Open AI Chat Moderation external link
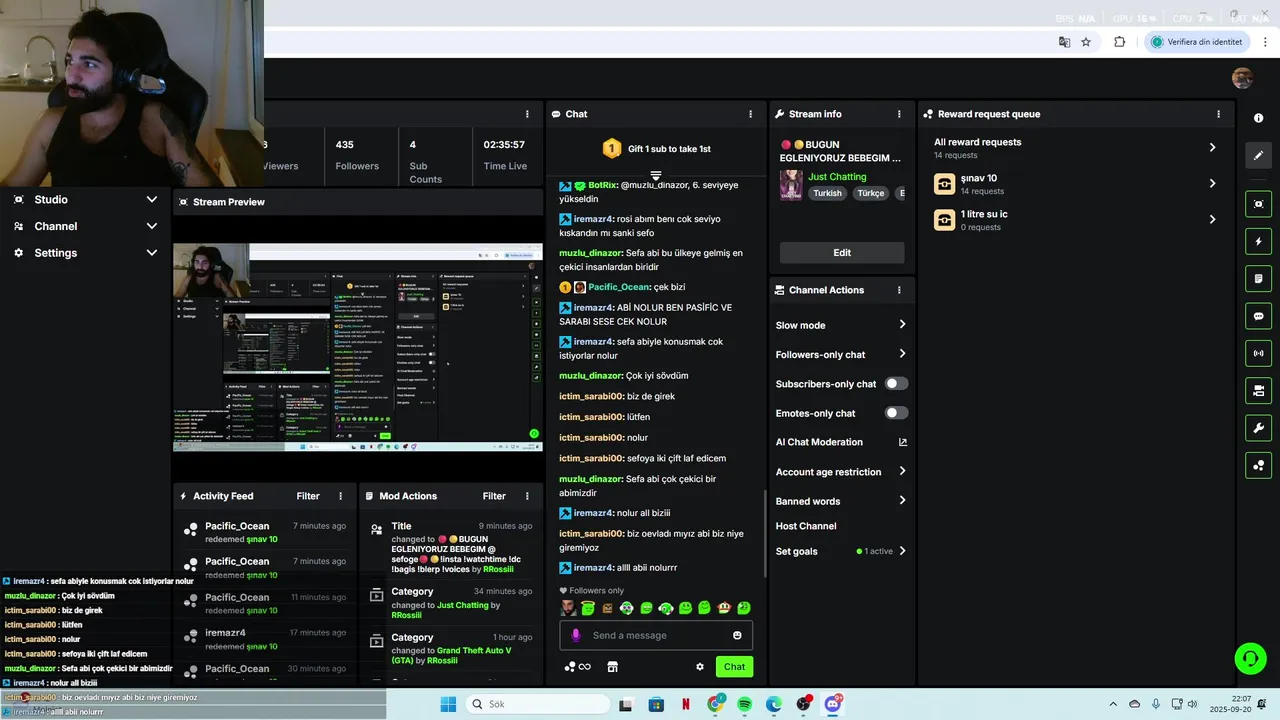Screen dimensions: 1280x720 coord(902,442)
